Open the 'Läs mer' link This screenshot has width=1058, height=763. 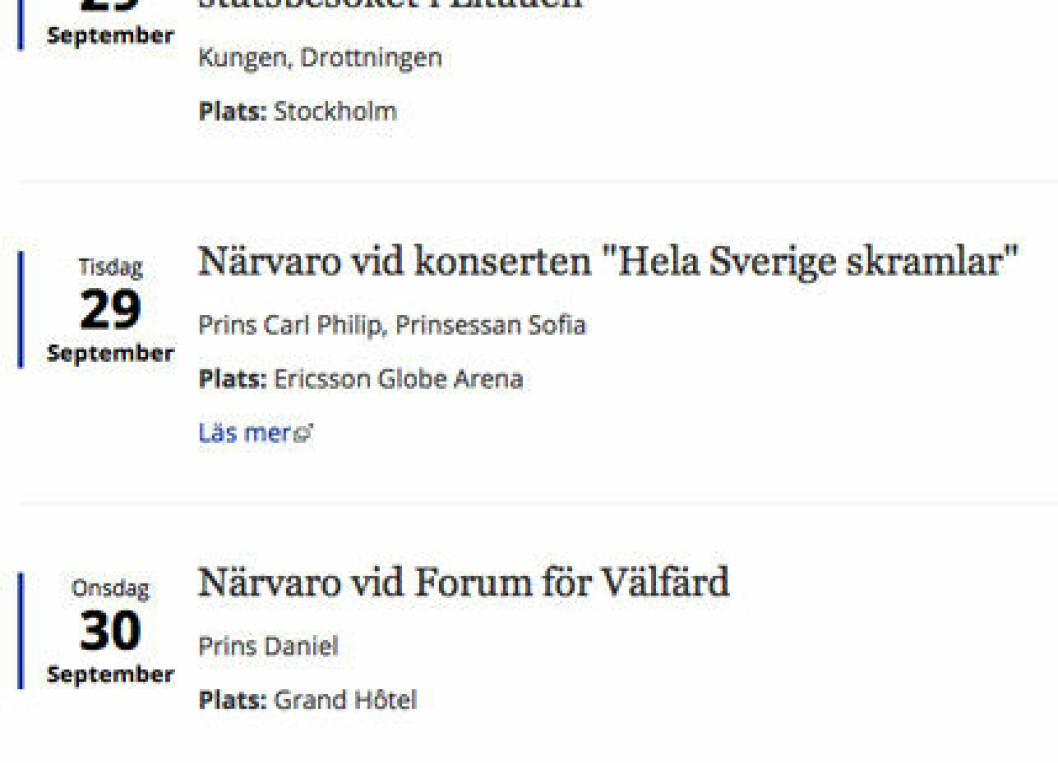pyautogui.click(x=255, y=432)
